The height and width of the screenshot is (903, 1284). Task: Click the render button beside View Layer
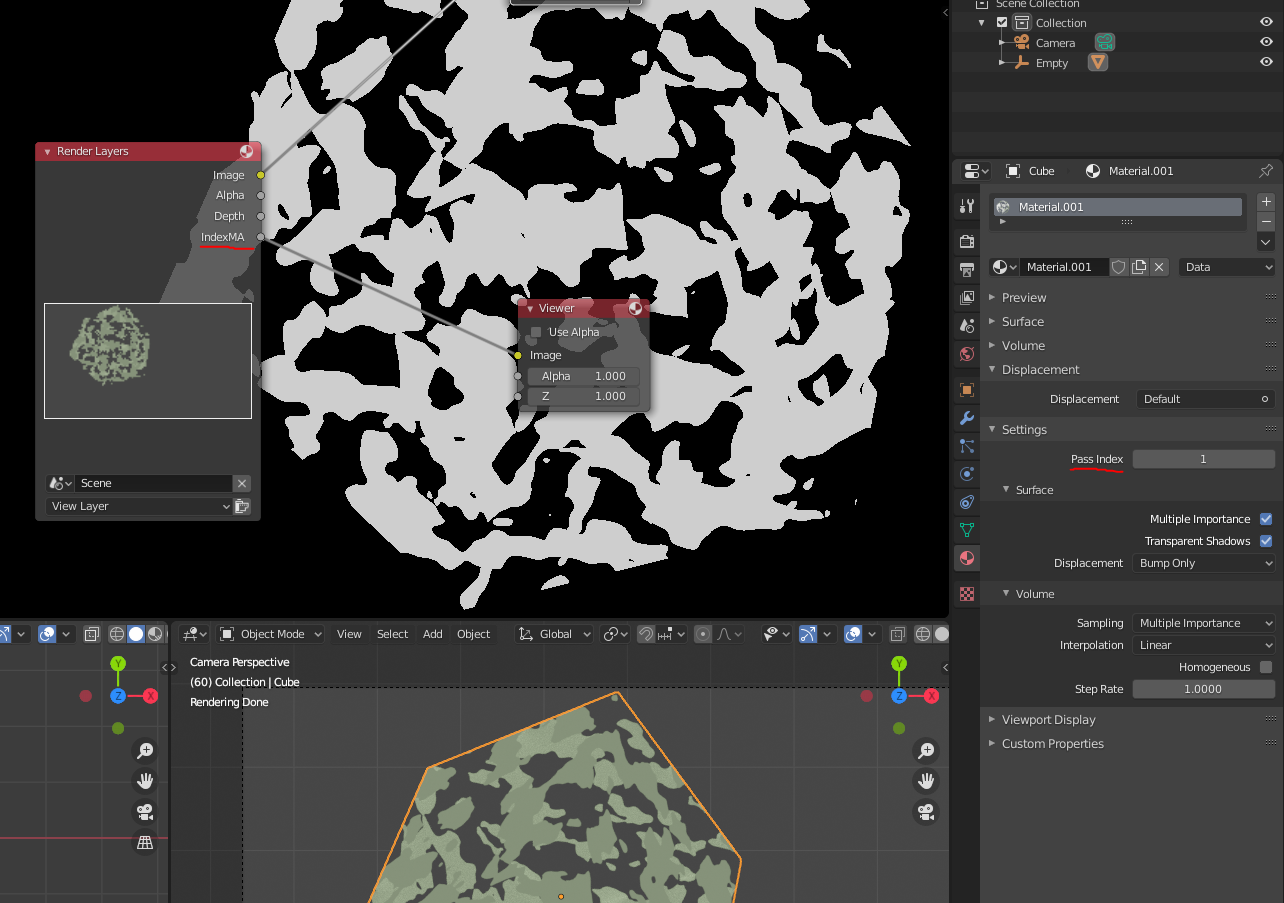242,506
